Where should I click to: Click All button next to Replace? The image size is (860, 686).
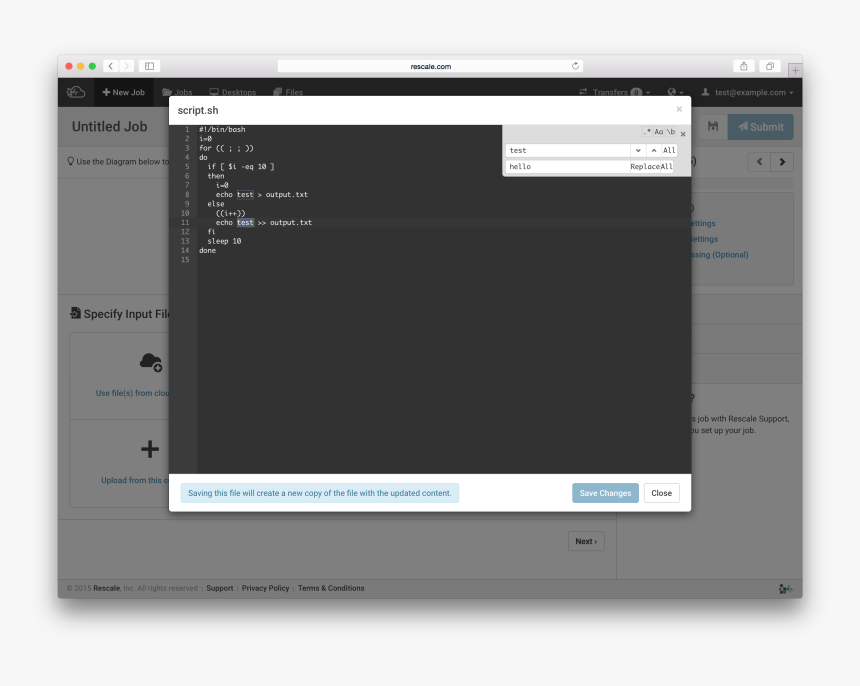coord(666,166)
